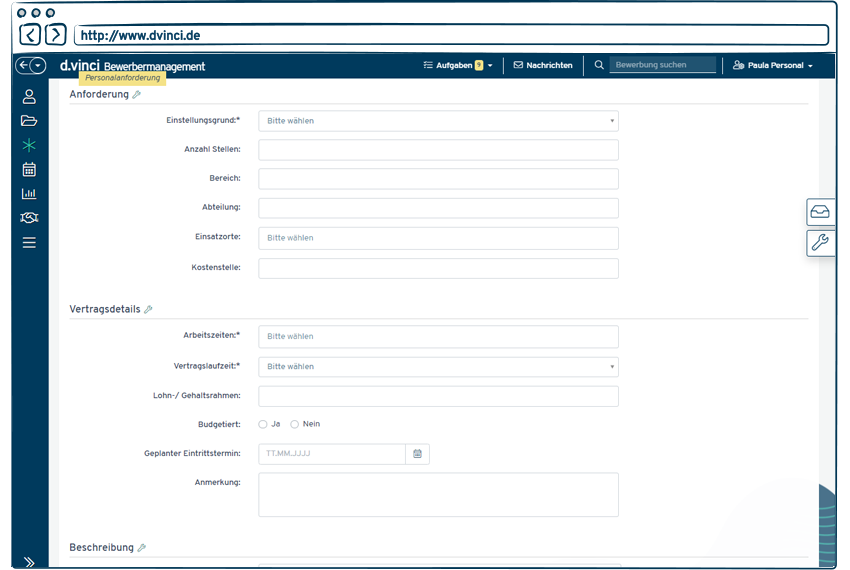
Task: Open date picker calendar icon for Eintrittstermin
Action: 417,454
